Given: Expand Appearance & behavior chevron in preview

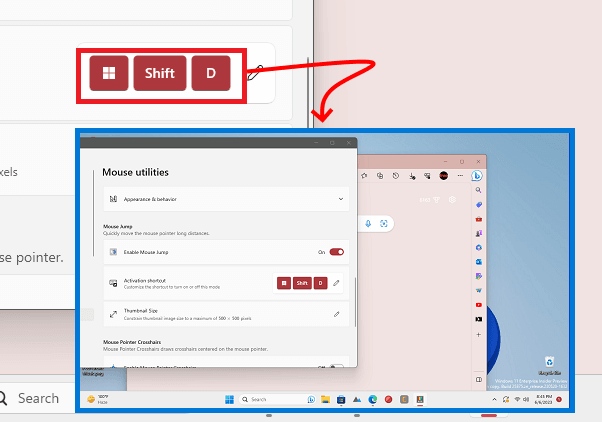Looking at the screenshot, I should [341, 199].
